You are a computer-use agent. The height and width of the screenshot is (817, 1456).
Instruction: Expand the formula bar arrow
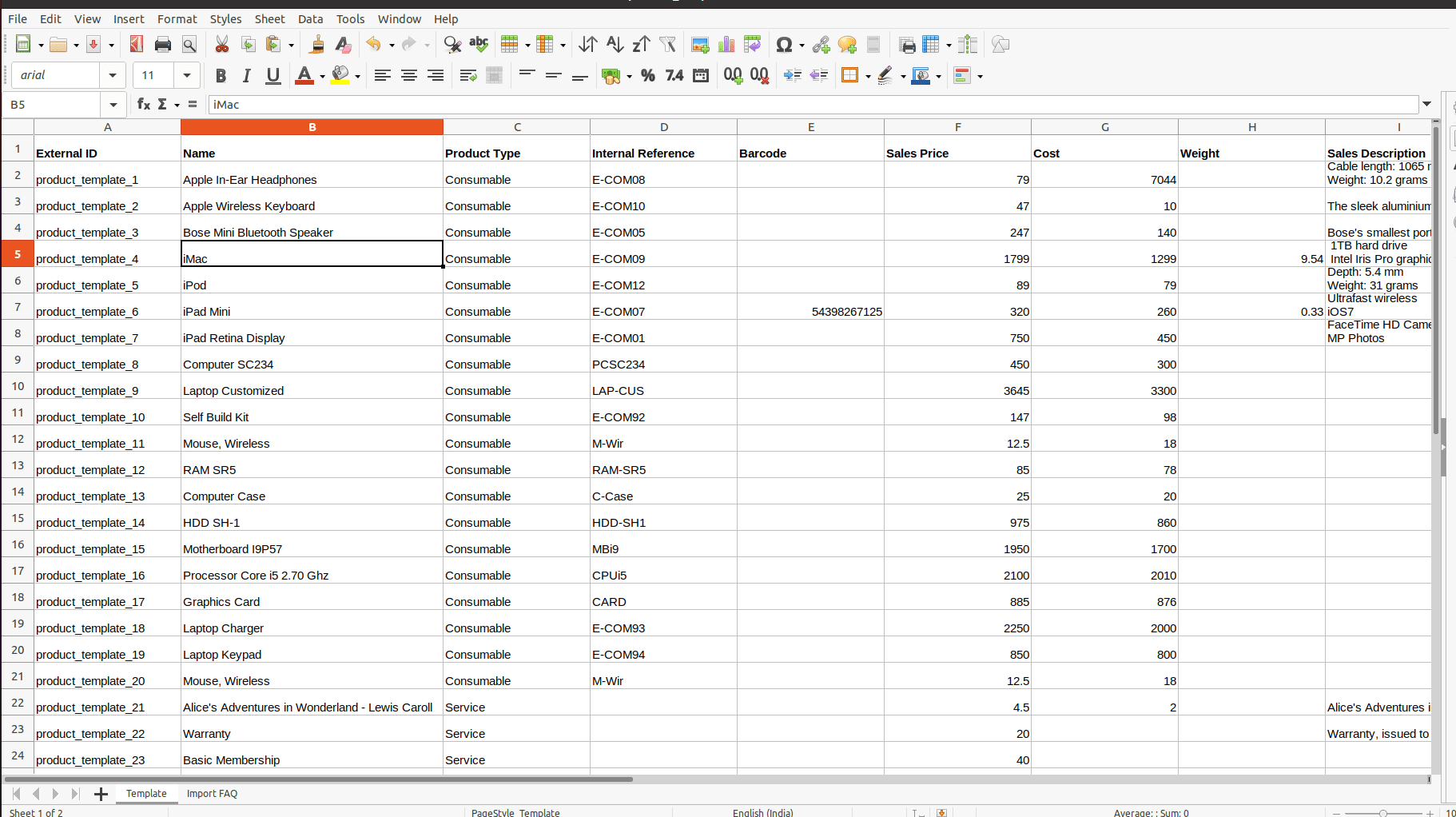pos(1426,104)
